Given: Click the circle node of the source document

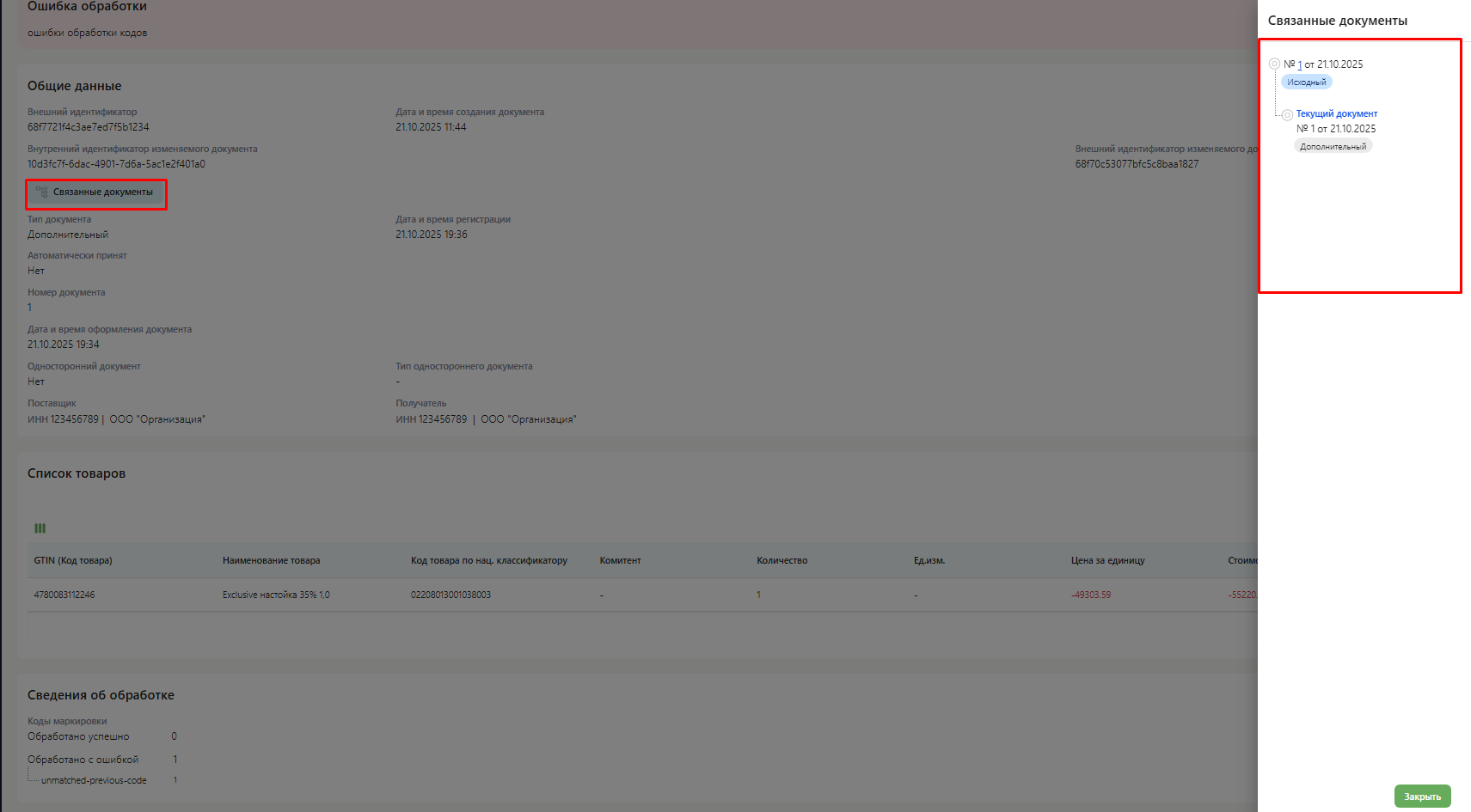Looking at the screenshot, I should [1274, 64].
